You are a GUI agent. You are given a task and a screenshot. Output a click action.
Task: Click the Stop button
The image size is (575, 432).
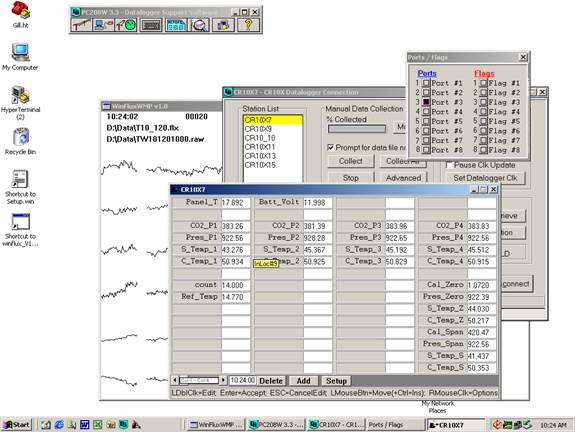pyautogui.click(x=351, y=178)
